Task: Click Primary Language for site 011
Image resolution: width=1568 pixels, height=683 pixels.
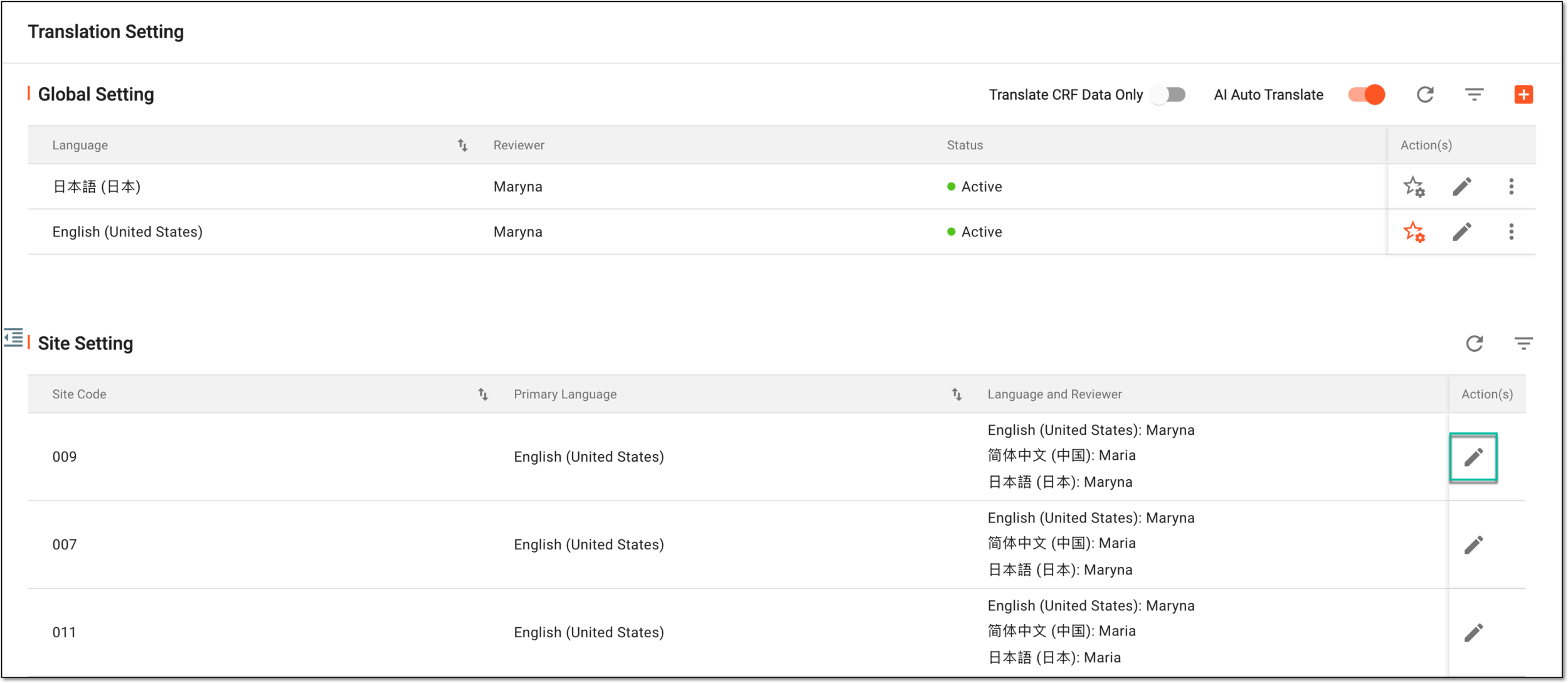Action: coord(588,633)
